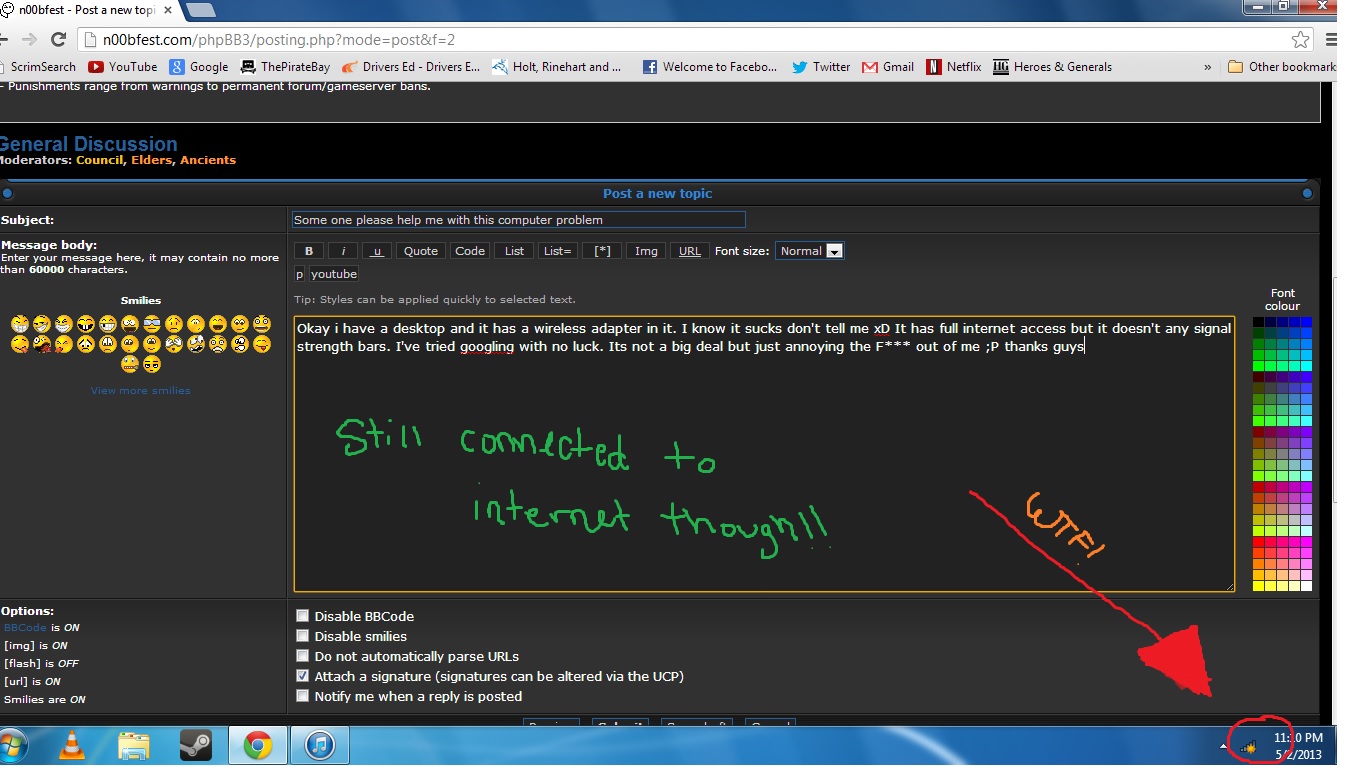Show hidden system tray icons
Screen dimensions: 1354x767
pos(1224,747)
